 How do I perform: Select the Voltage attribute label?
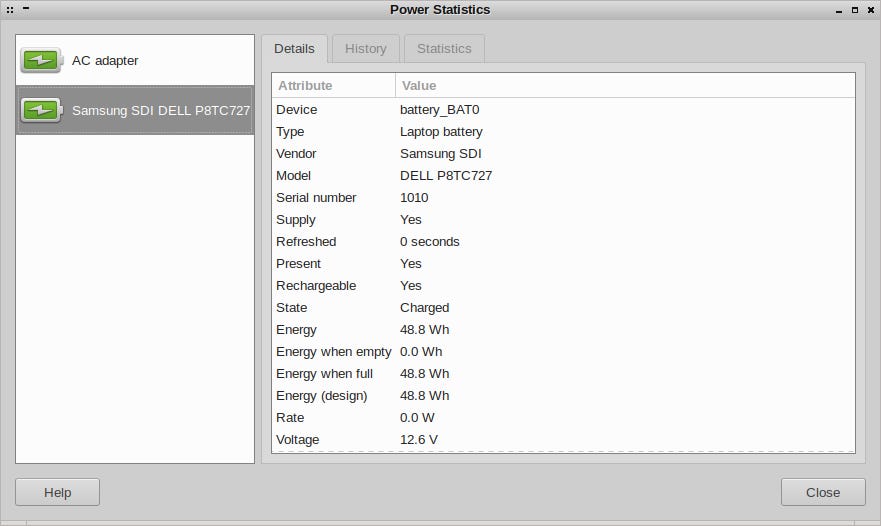coord(297,439)
